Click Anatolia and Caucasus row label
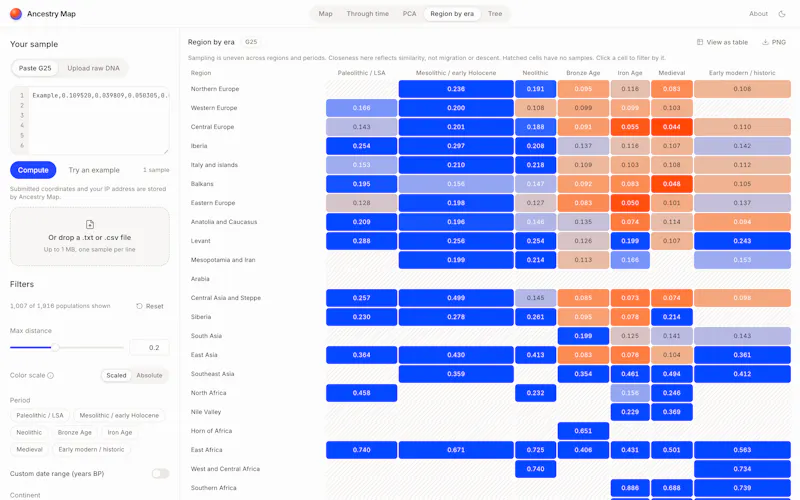The width and height of the screenshot is (800, 500). pyautogui.click(x=224, y=222)
